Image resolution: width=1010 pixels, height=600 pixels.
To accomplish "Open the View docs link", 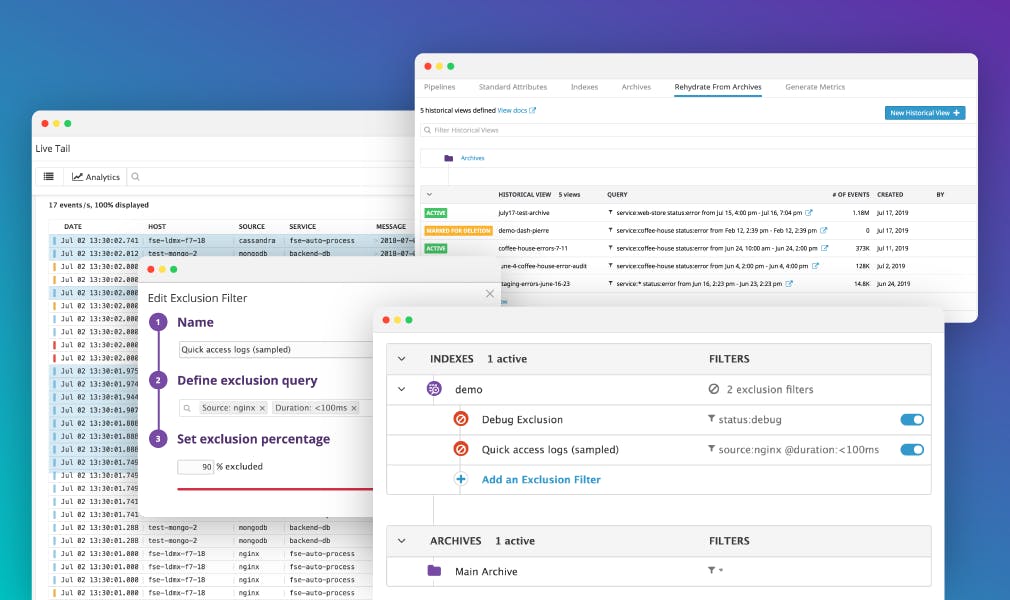I will [516, 110].
